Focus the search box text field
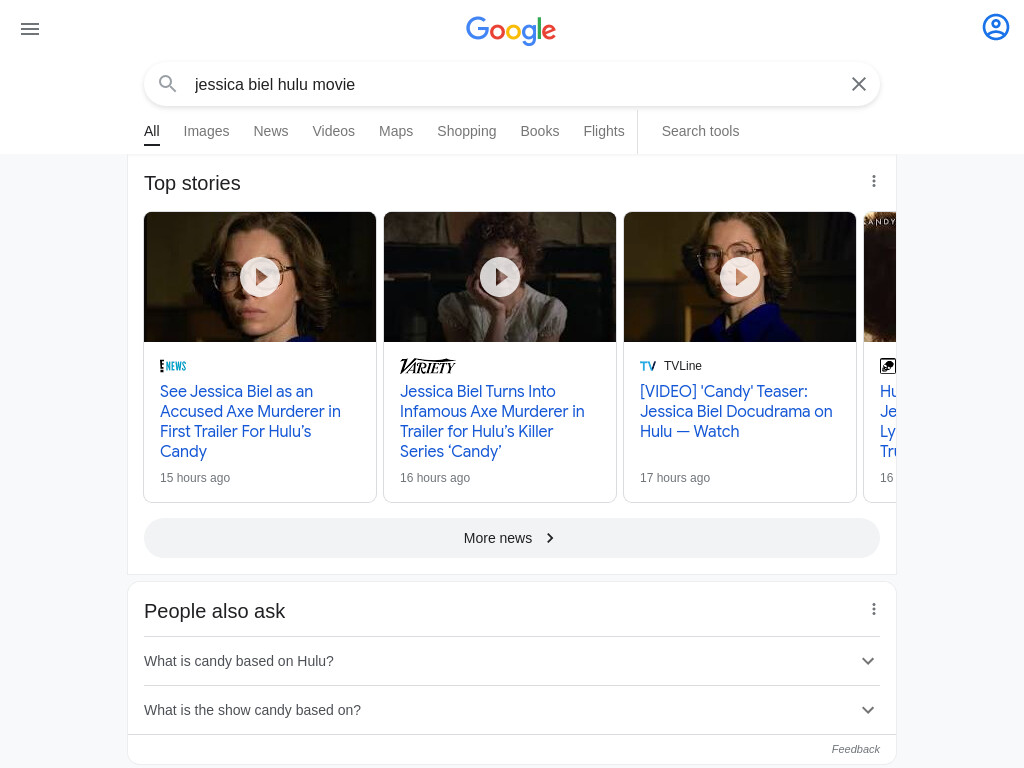The image size is (1024, 768). [x=512, y=84]
